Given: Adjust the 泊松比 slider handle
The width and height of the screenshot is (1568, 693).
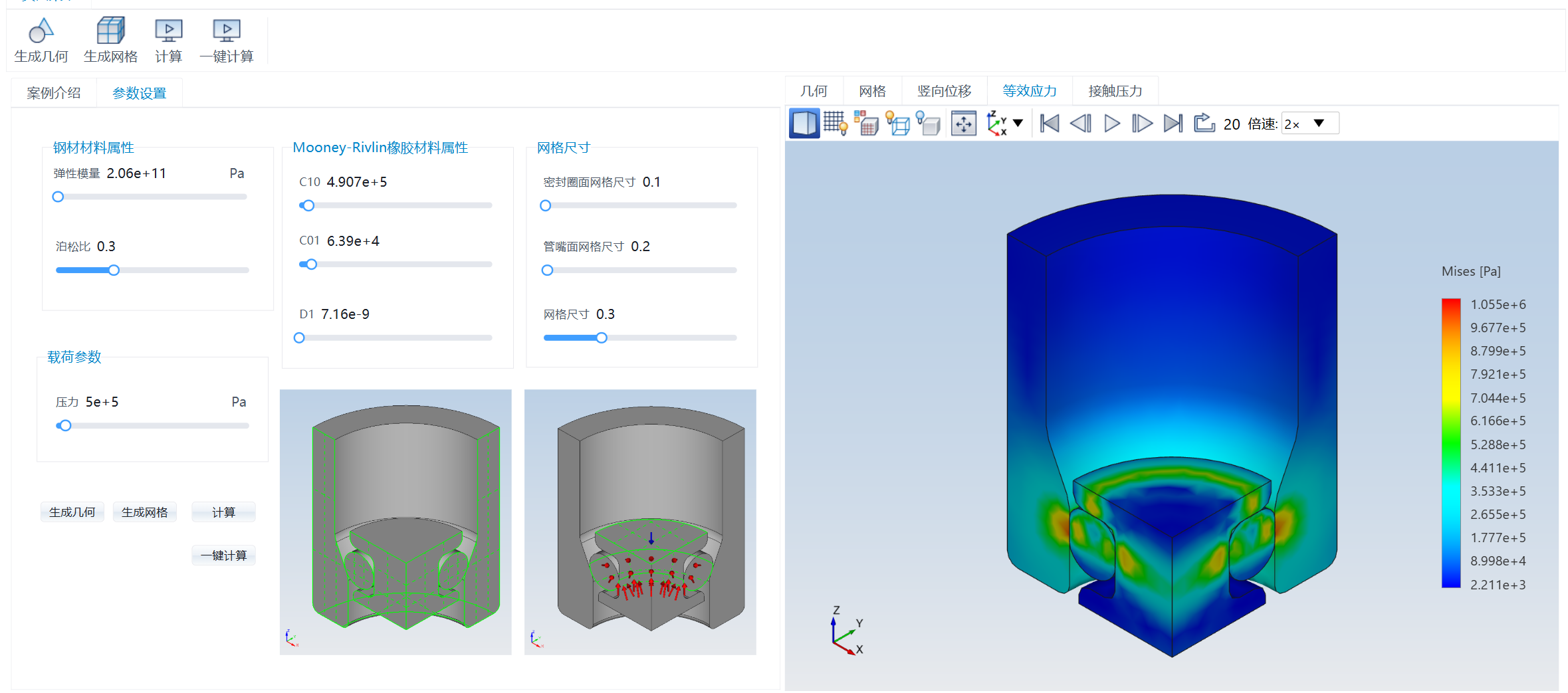Looking at the screenshot, I should pos(114,270).
